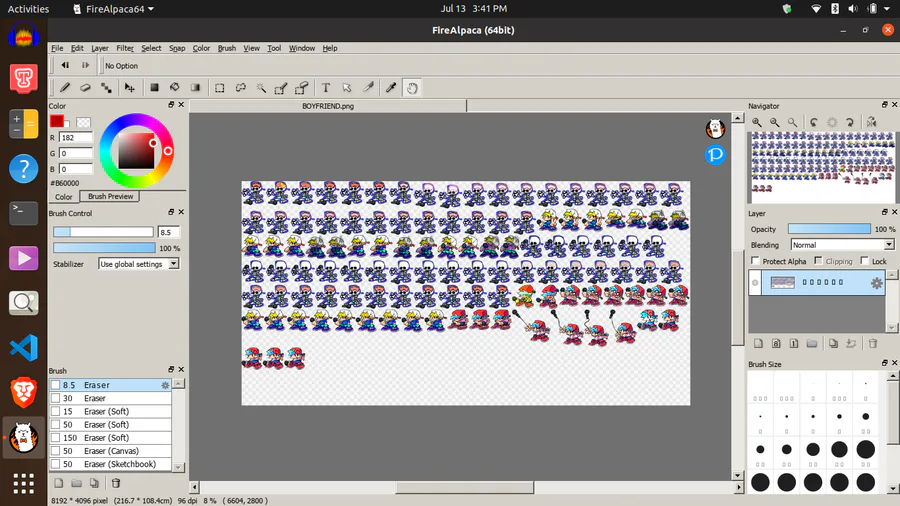Duplicate the current layer
The image size is (900, 506).
[x=833, y=343]
